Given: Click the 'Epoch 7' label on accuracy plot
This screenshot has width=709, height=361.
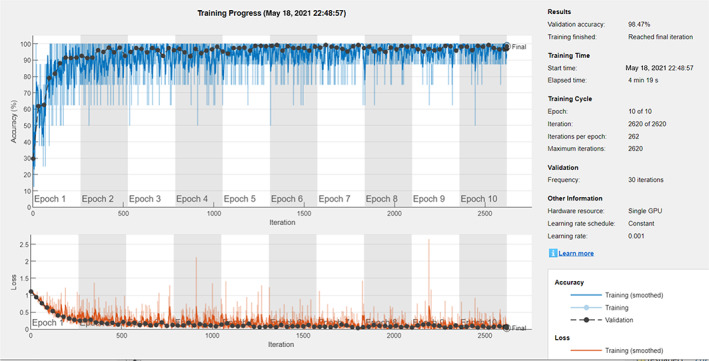Looking at the screenshot, I should pos(334,199).
